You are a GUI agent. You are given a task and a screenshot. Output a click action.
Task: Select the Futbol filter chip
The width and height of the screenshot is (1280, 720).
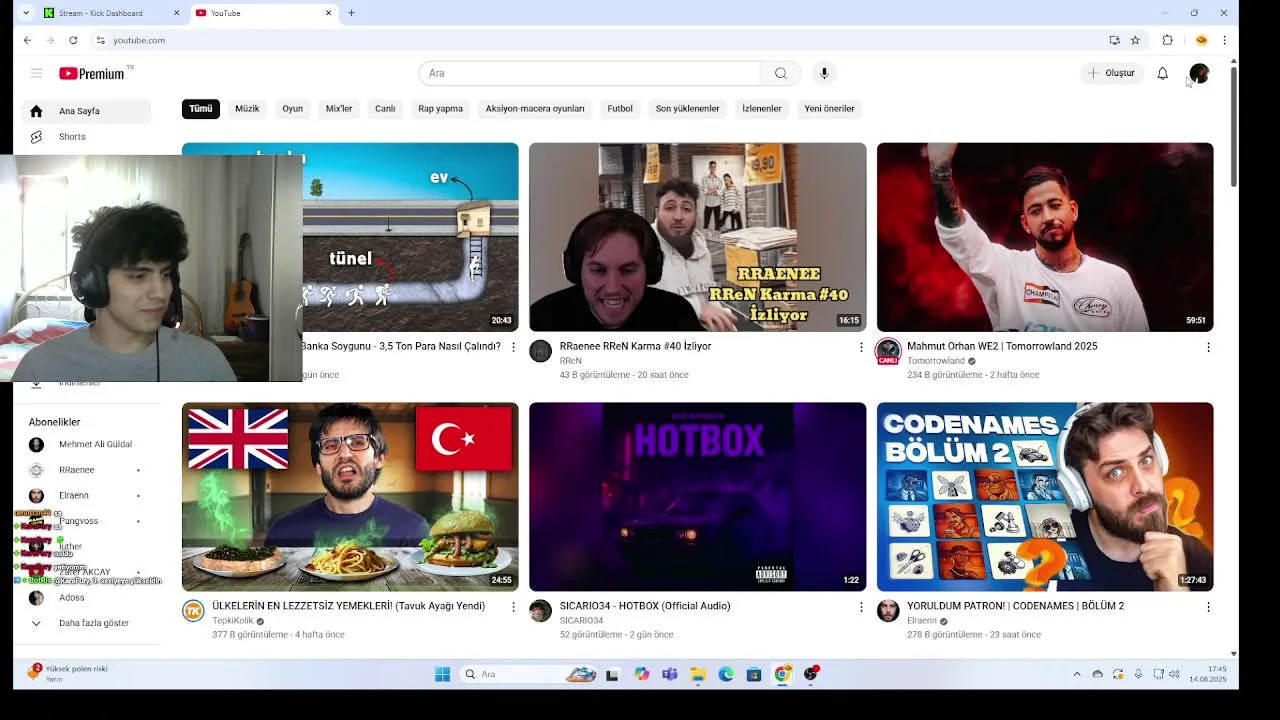(620, 108)
